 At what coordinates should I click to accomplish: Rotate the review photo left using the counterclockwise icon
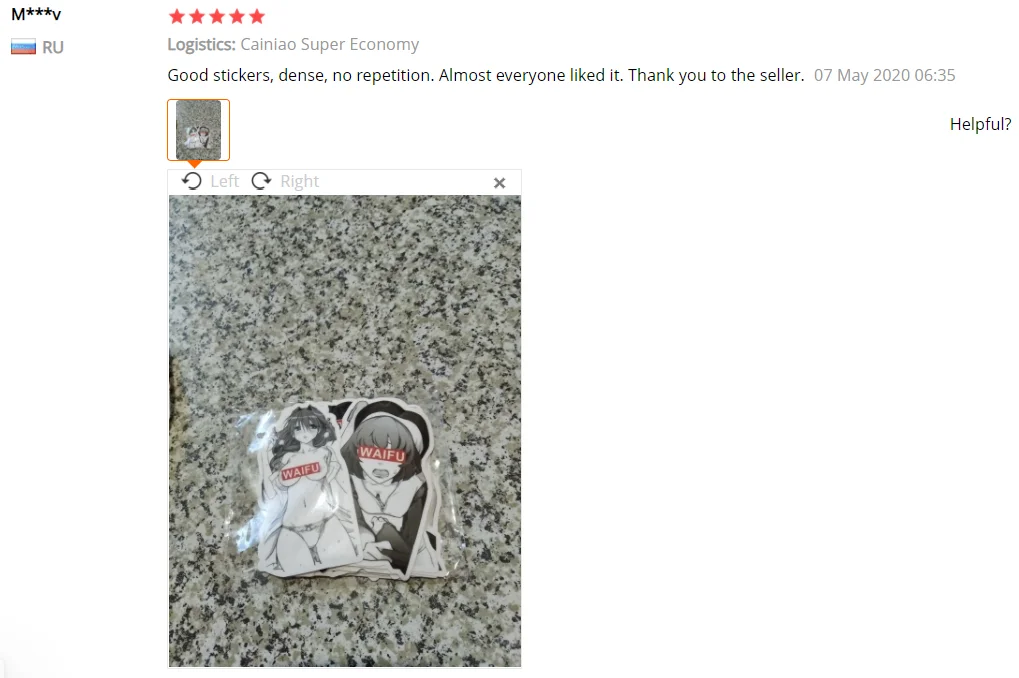tap(192, 181)
